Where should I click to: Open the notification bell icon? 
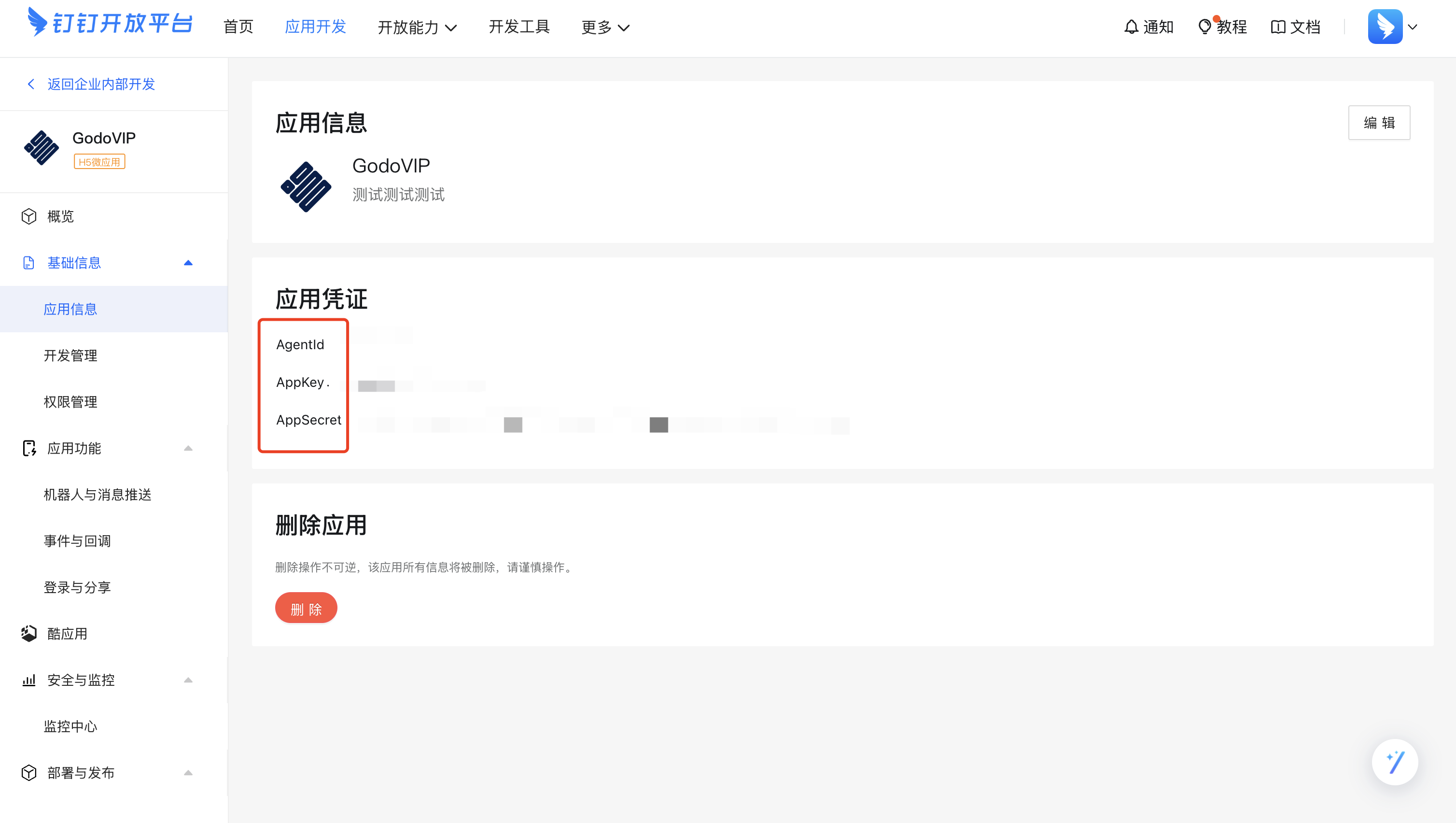pyautogui.click(x=1131, y=27)
